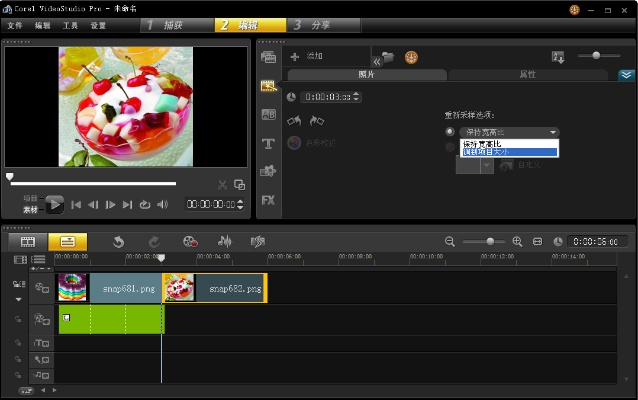Collapse the options panel with chevron
This screenshot has width=638, height=400.
(x=626, y=75)
